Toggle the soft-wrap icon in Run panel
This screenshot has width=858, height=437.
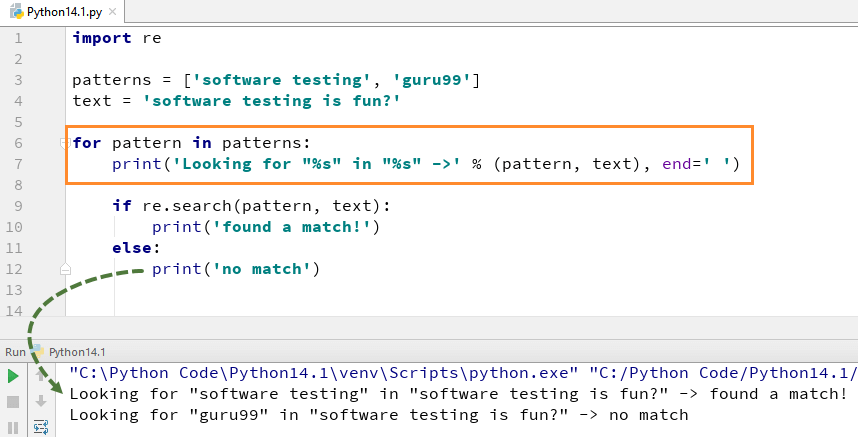point(41,426)
